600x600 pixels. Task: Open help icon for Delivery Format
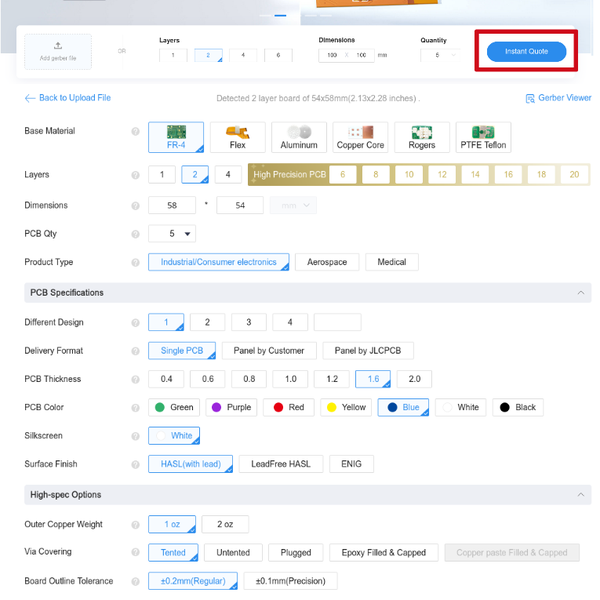click(135, 351)
